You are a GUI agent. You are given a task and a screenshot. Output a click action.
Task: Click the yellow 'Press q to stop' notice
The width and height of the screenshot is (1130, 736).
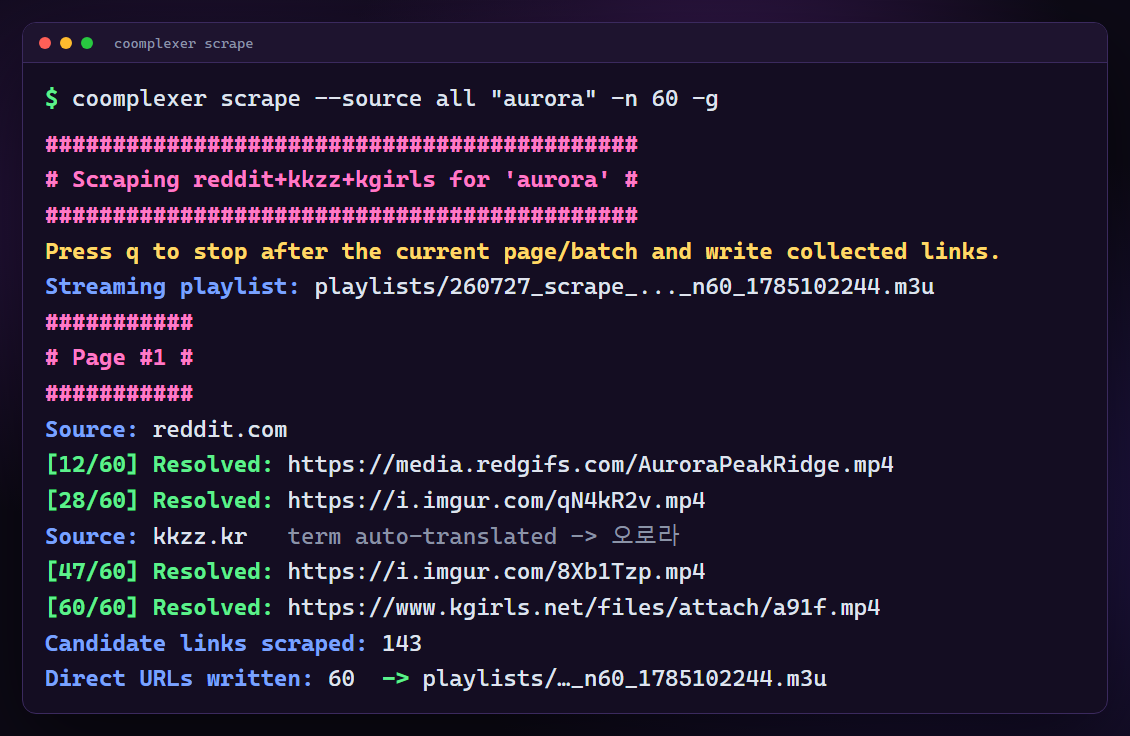tap(522, 252)
